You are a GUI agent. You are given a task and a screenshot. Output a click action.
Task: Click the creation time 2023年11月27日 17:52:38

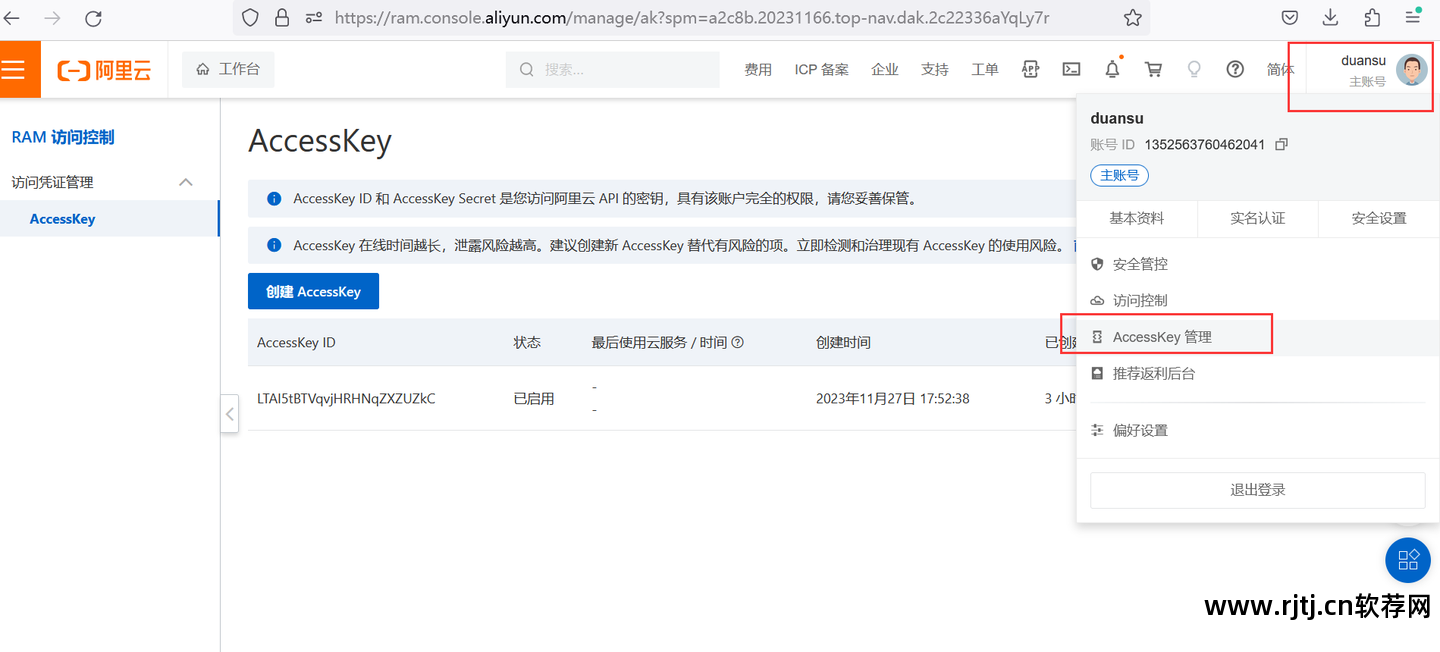pyautogui.click(x=895, y=398)
